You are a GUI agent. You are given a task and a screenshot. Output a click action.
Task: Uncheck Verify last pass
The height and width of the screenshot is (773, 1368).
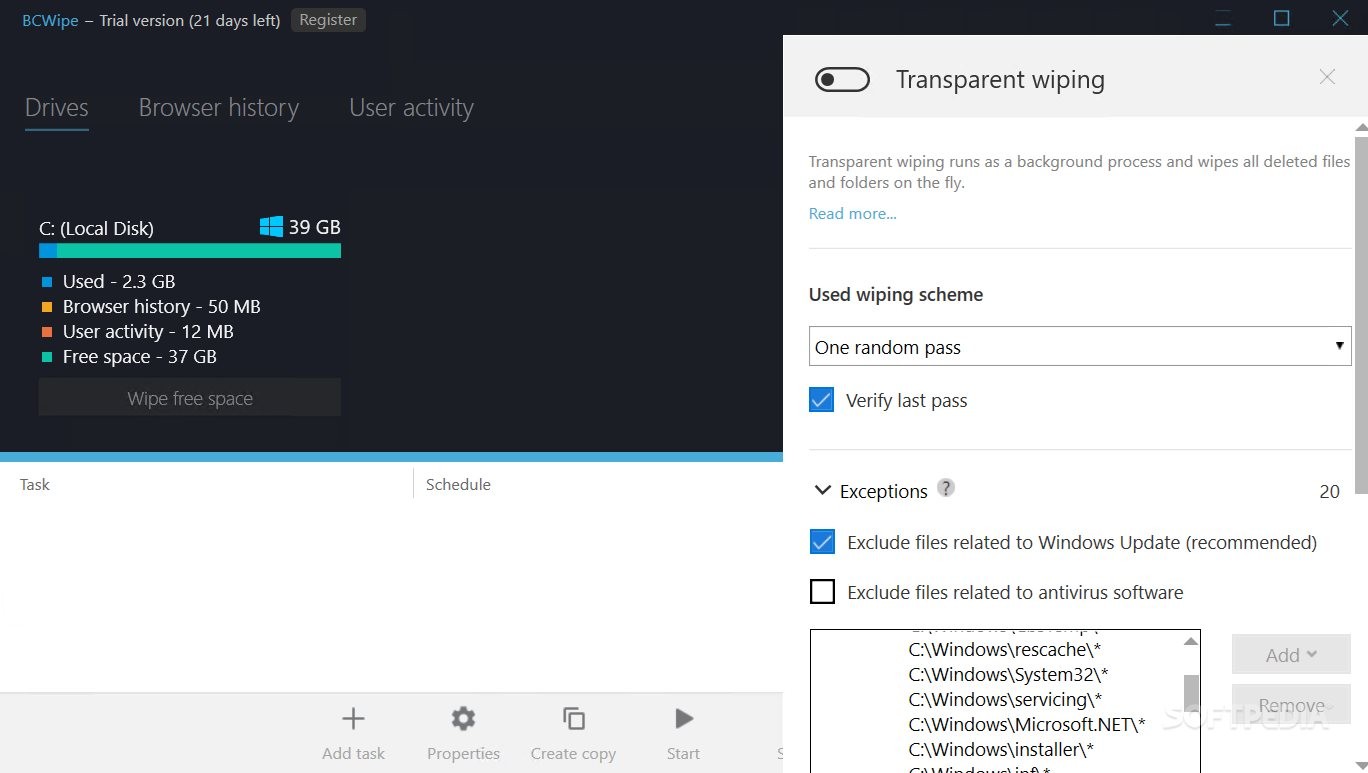coord(821,400)
